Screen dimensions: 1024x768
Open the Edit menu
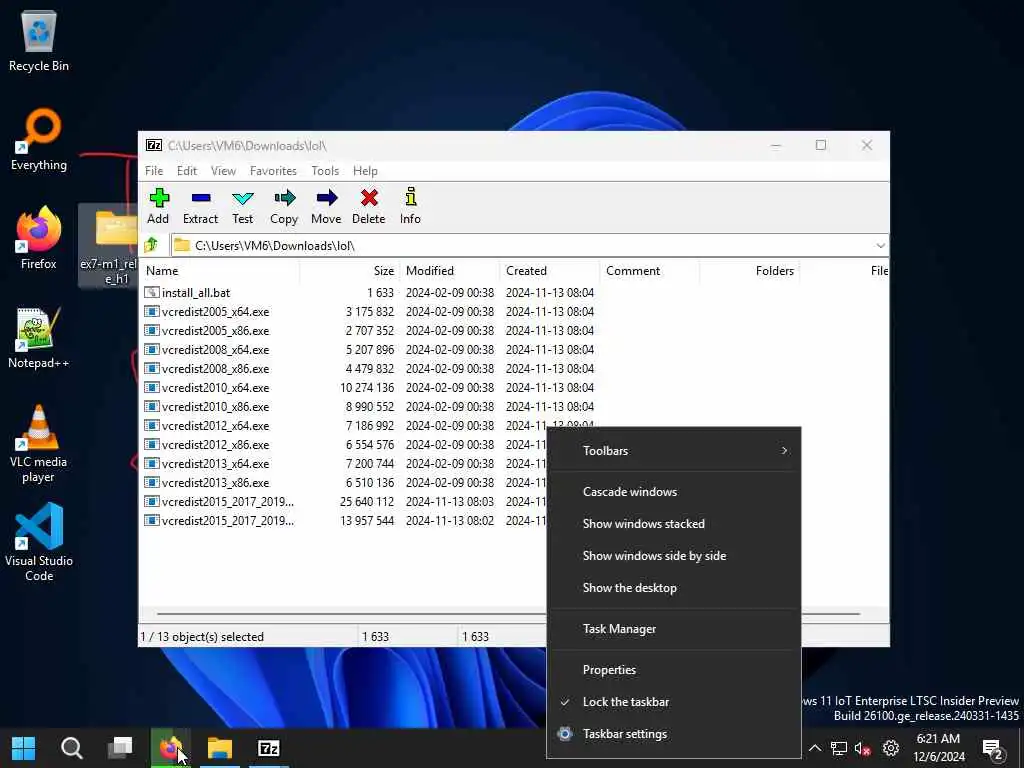coord(187,170)
